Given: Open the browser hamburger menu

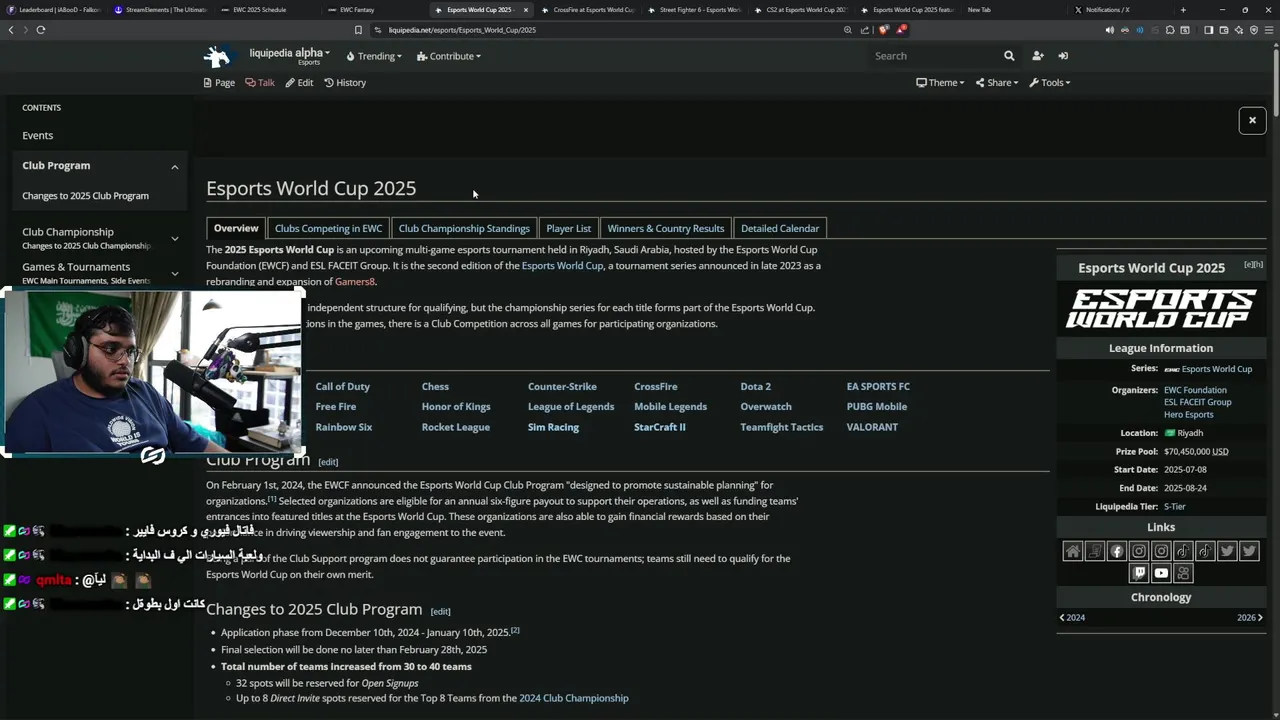Looking at the screenshot, I should [1269, 30].
